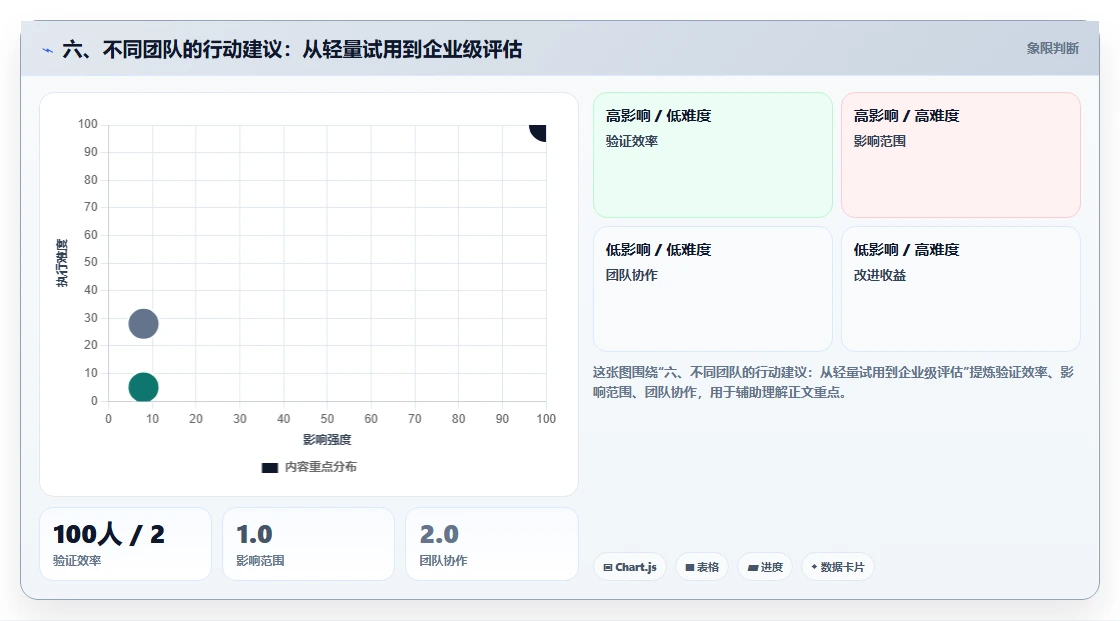This screenshot has height=621, width=1120.
Task: Open the 100人 / 2 验证效率 stat card
Action: (125, 544)
